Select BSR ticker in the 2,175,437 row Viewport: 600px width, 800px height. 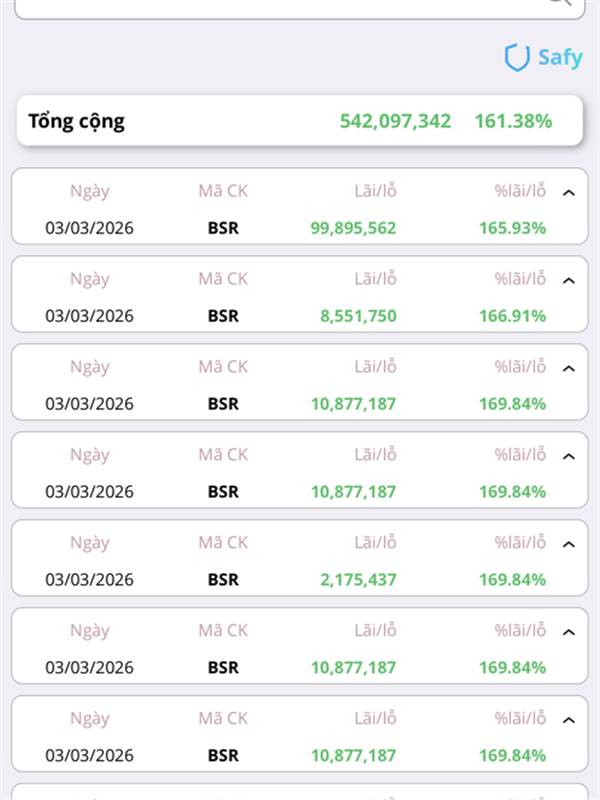click(x=223, y=580)
